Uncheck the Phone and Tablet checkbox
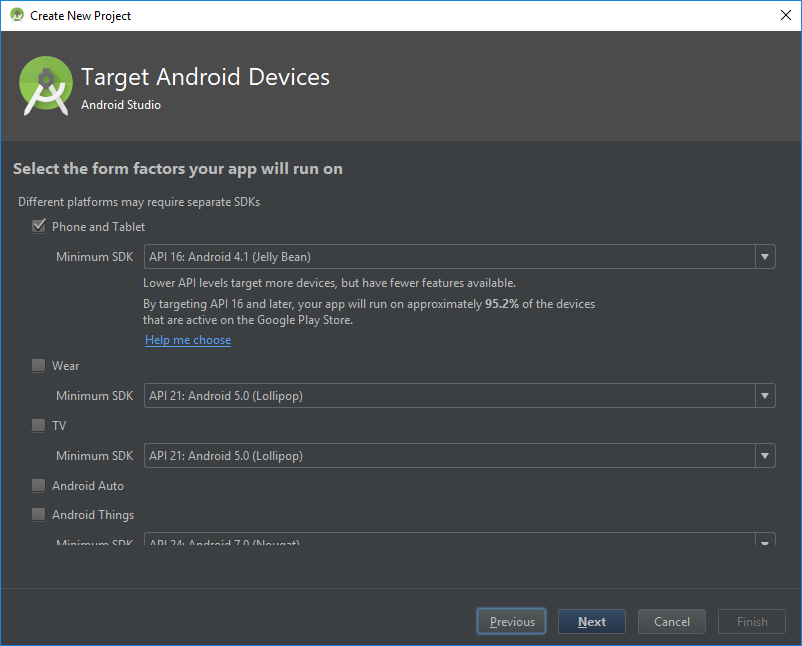 coord(39,227)
